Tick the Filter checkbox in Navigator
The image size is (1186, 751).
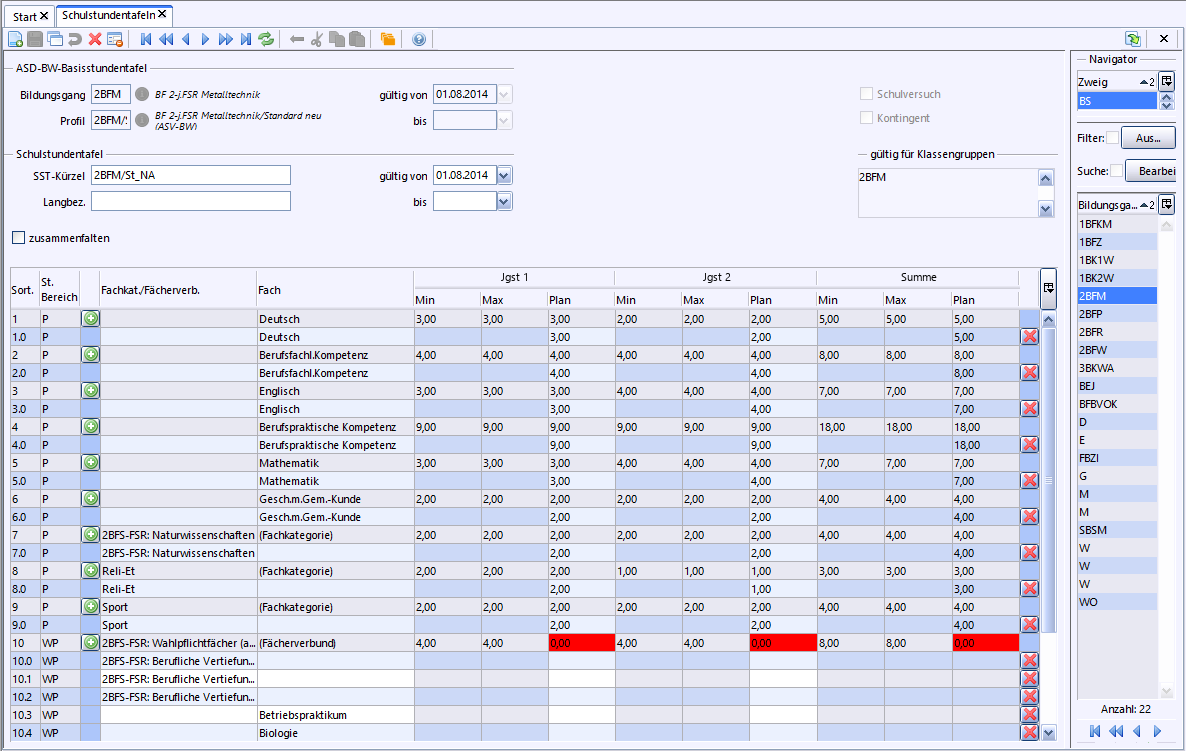pos(1113,138)
